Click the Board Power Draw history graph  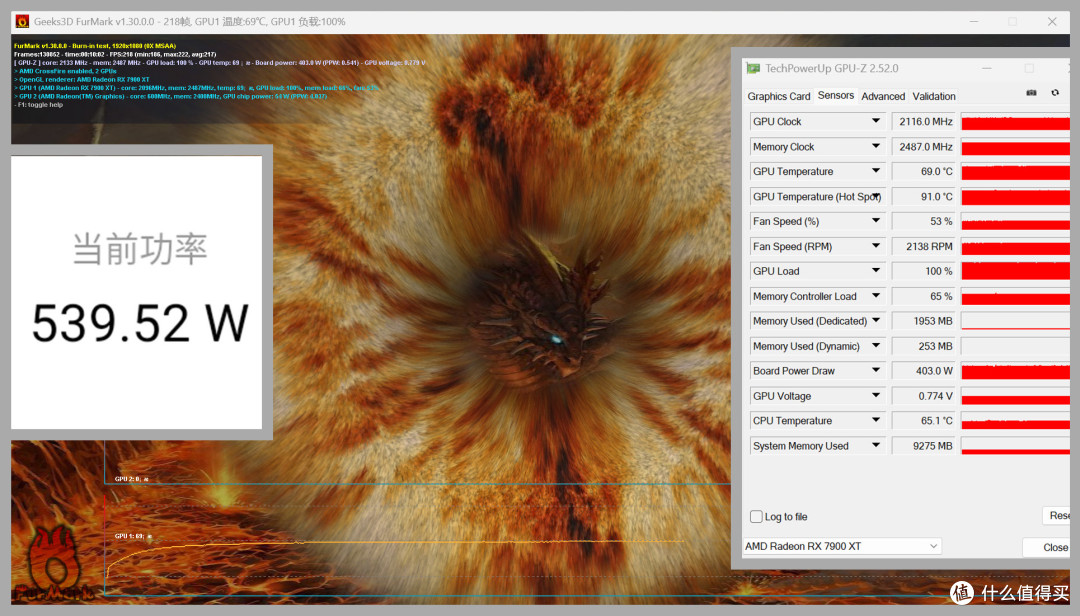[x=1015, y=371]
